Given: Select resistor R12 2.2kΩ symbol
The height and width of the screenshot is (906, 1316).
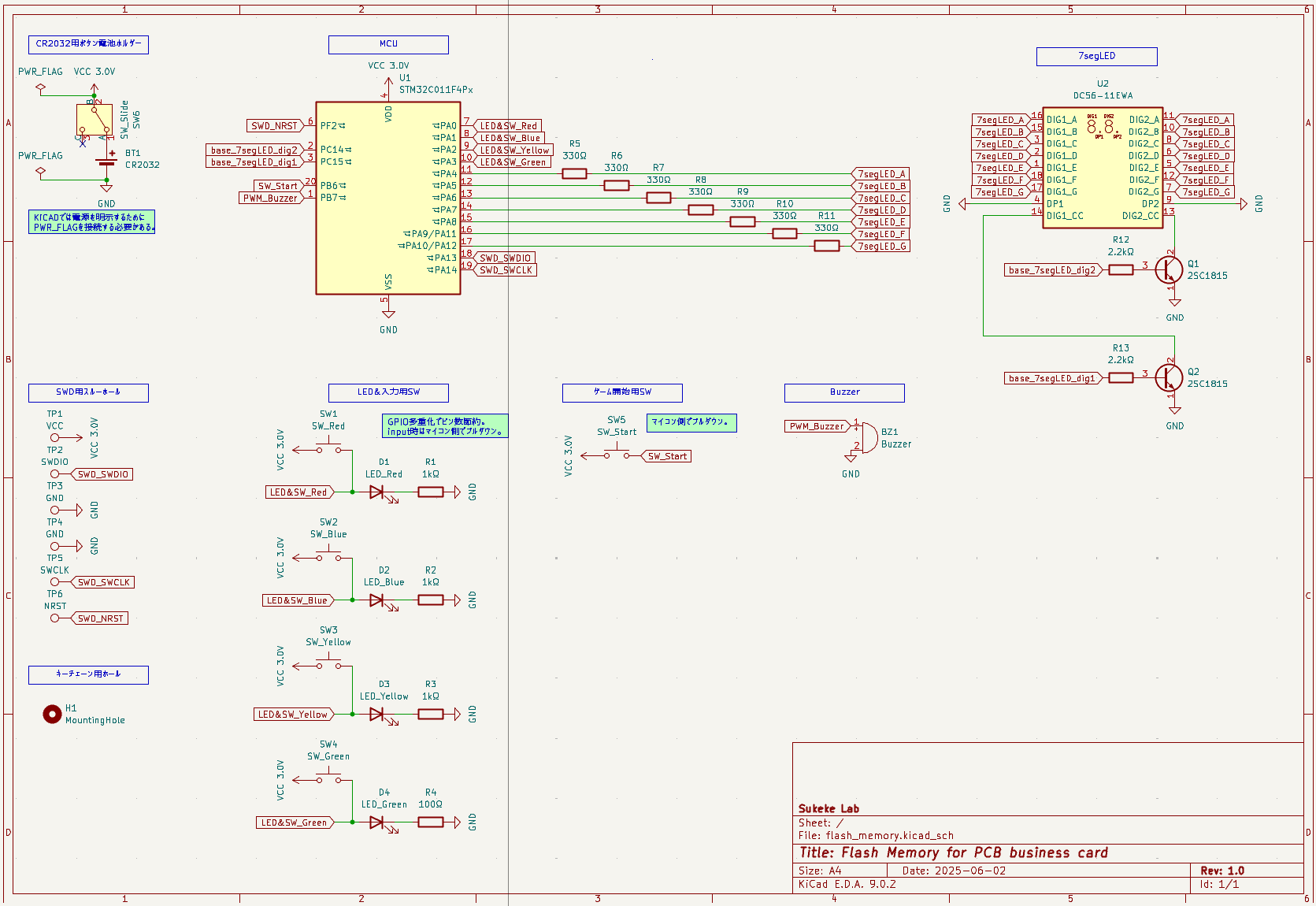Looking at the screenshot, I should [x=1121, y=269].
